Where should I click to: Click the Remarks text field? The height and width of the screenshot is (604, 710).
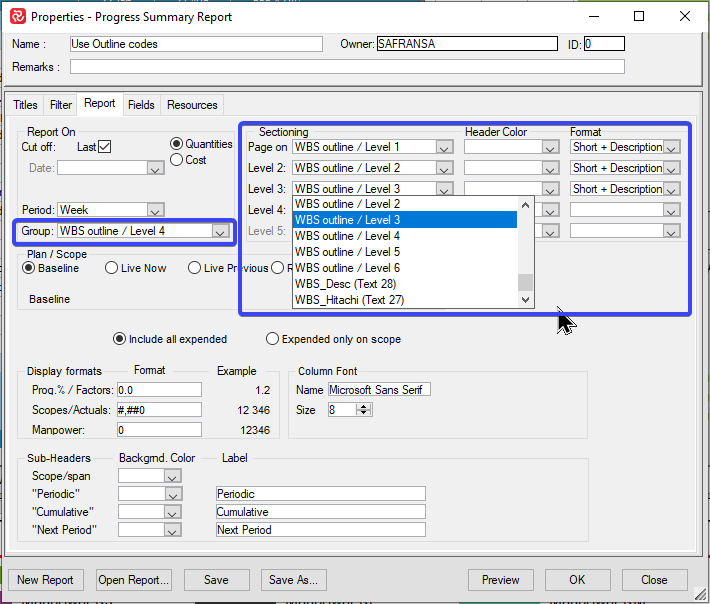[x=346, y=67]
